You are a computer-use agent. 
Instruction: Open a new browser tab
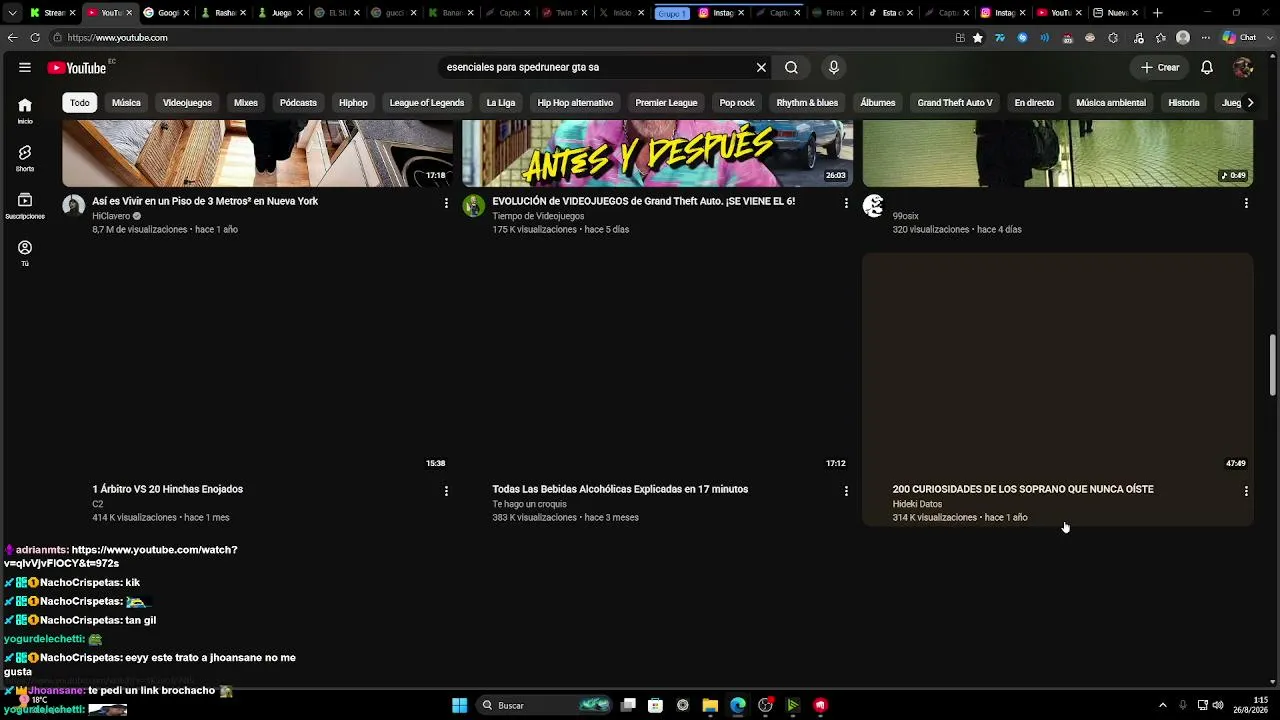coord(1158,13)
